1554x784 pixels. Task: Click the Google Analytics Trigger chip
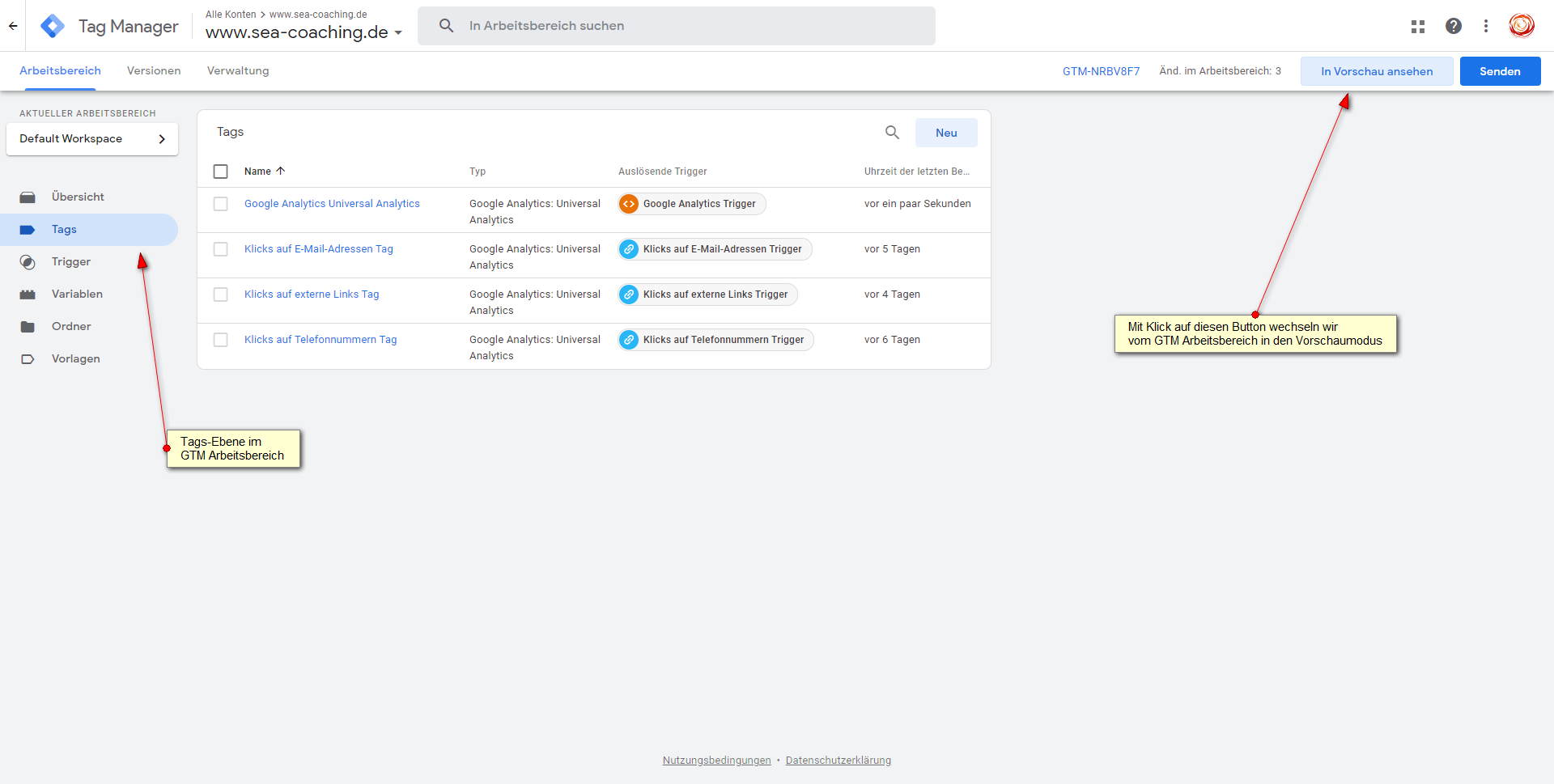(692, 204)
